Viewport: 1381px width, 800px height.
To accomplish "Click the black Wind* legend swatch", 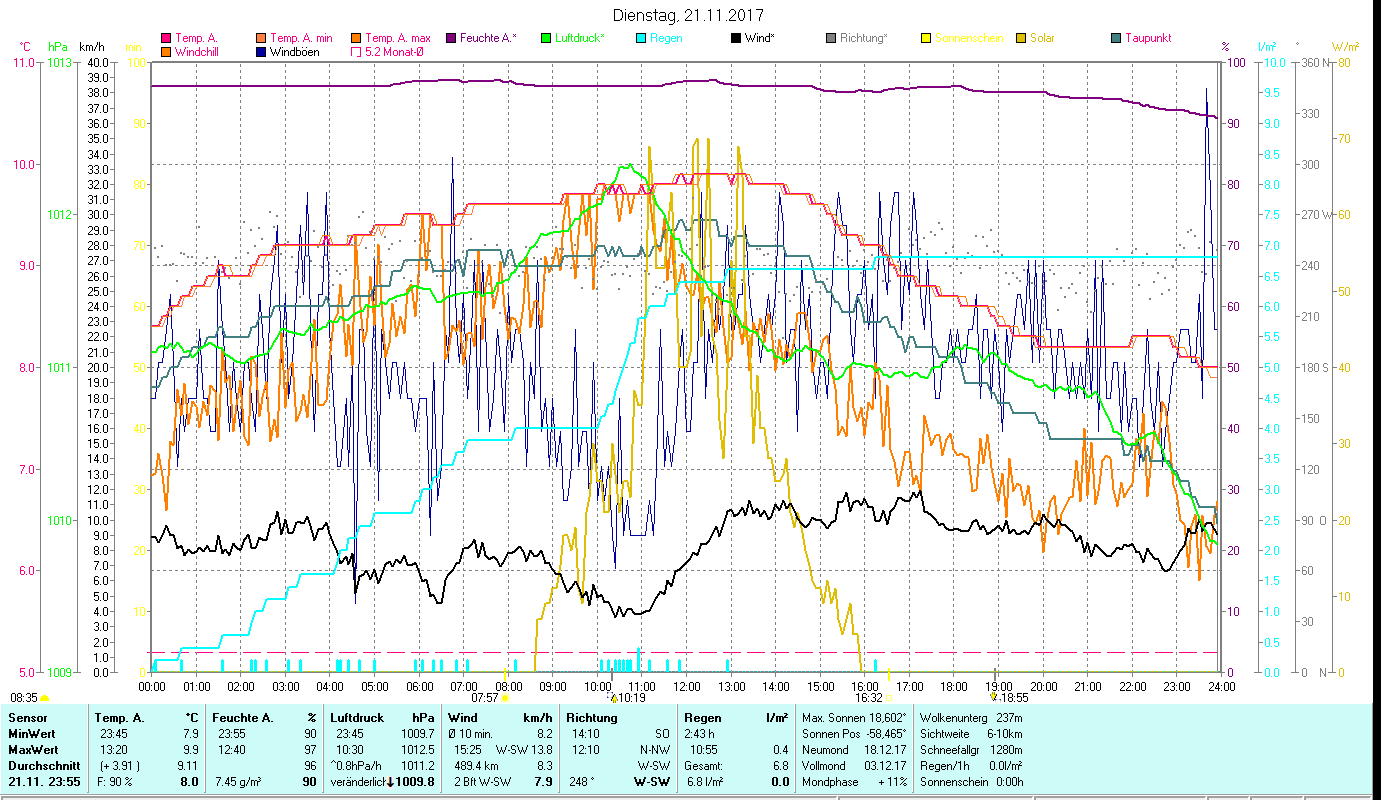I will (736, 38).
